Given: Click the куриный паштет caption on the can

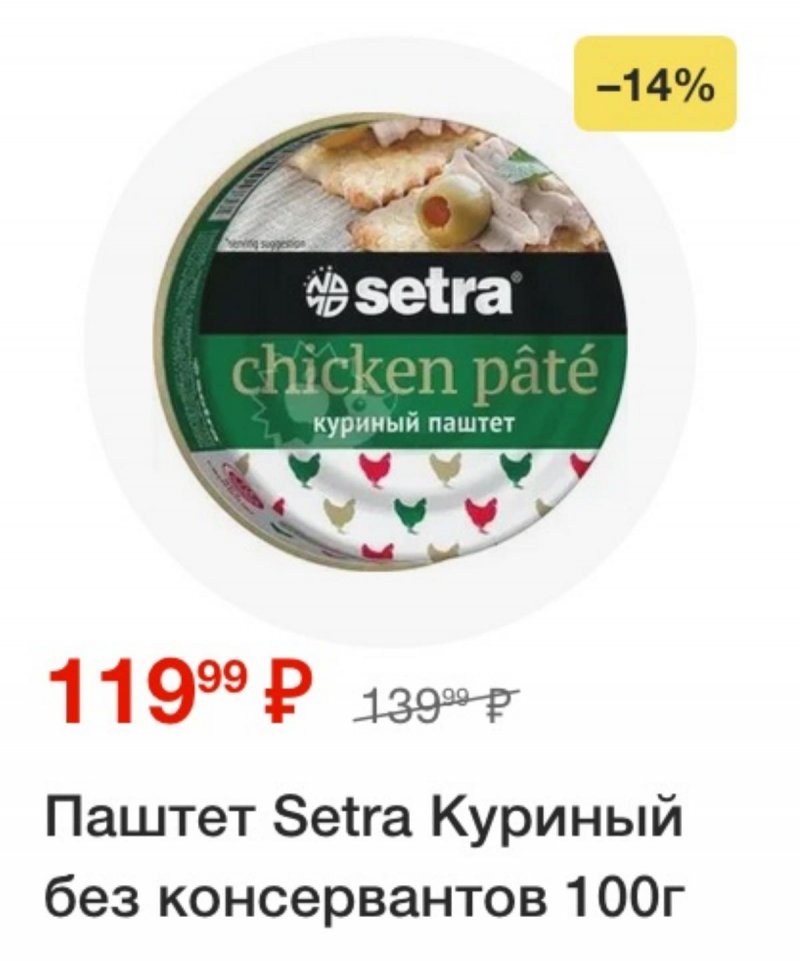Looking at the screenshot, I should point(414,424).
